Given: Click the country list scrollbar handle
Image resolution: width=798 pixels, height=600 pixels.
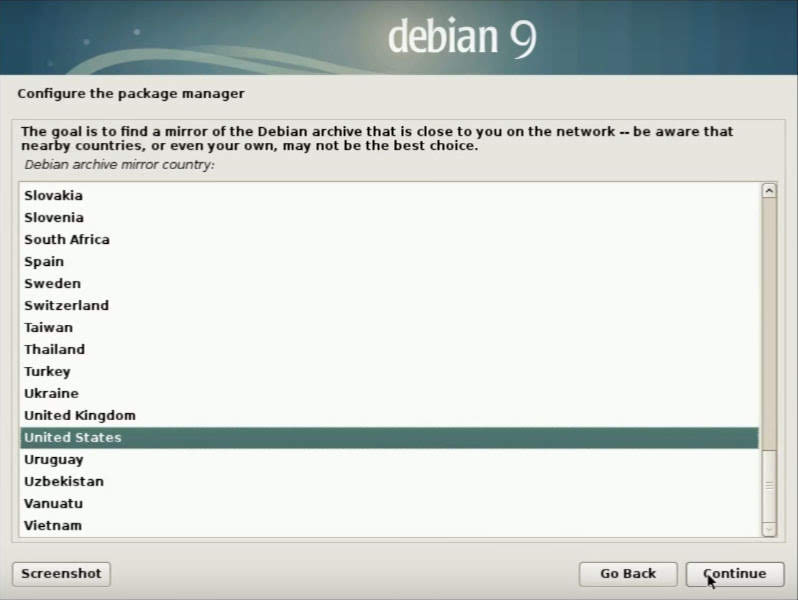Looking at the screenshot, I should pos(769,486).
